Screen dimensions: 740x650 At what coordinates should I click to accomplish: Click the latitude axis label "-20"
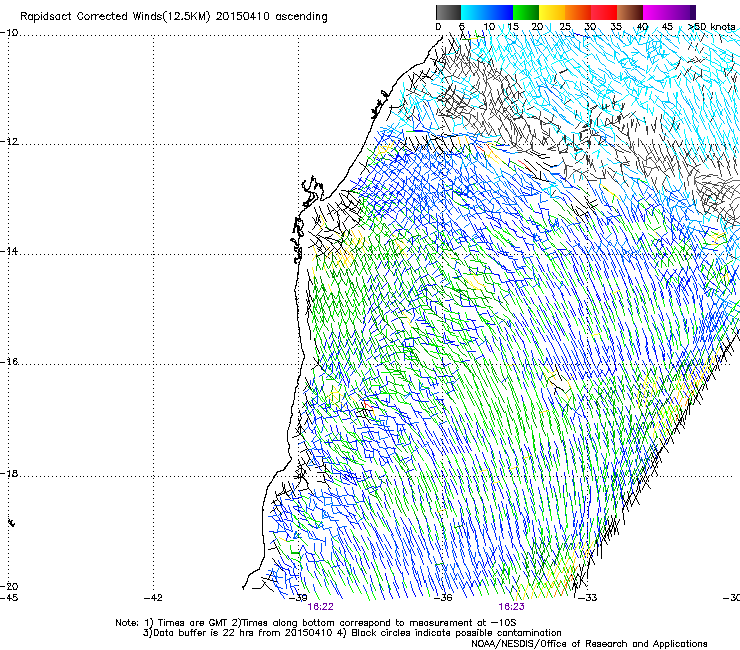pos(9,586)
